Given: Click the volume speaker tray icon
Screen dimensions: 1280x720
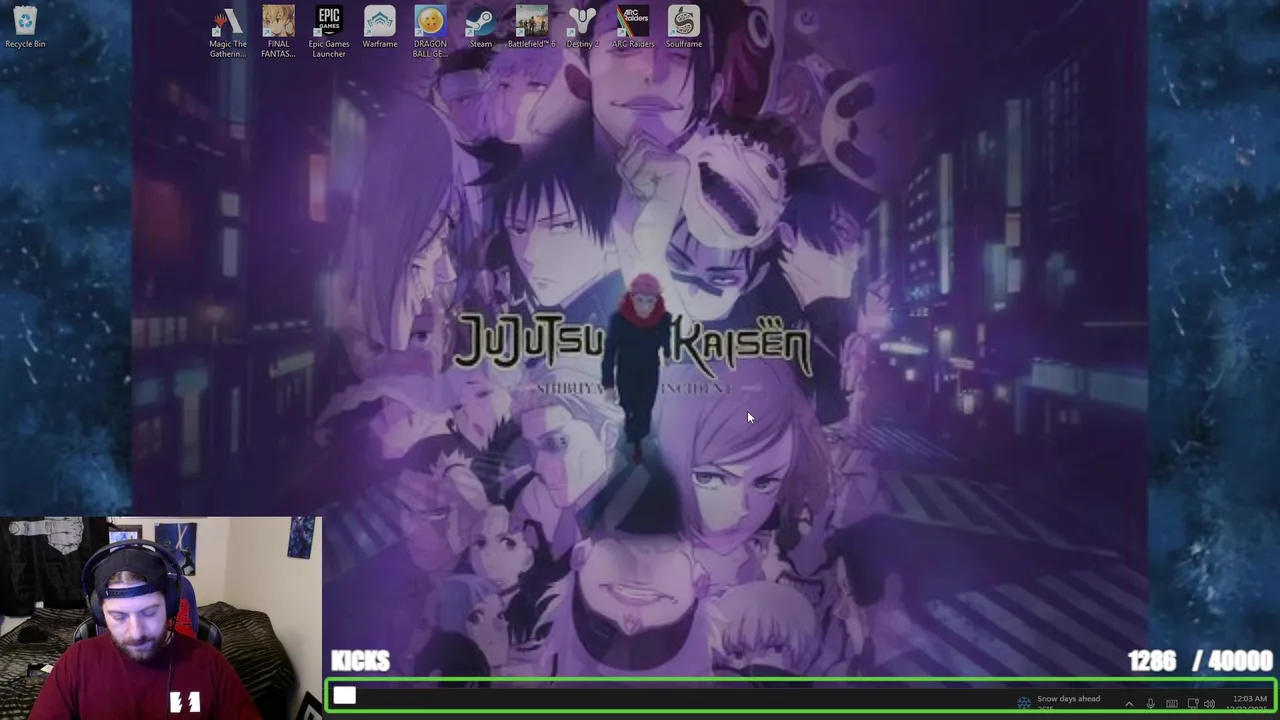Looking at the screenshot, I should coord(1210,704).
